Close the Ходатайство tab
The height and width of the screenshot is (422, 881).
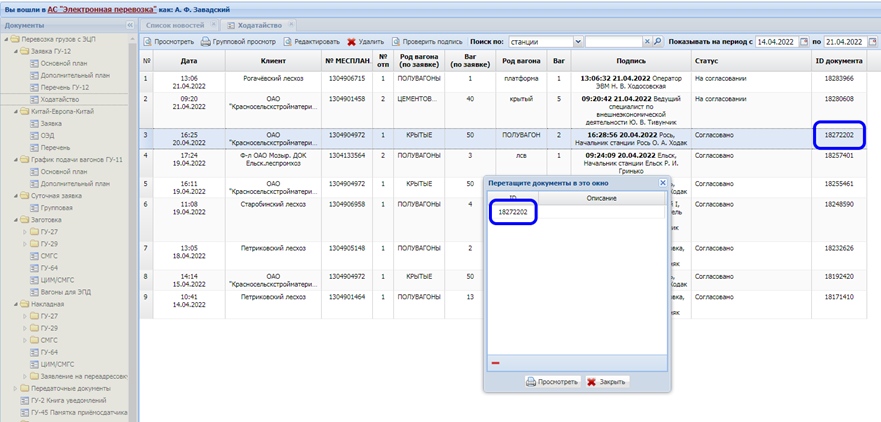tap(291, 25)
